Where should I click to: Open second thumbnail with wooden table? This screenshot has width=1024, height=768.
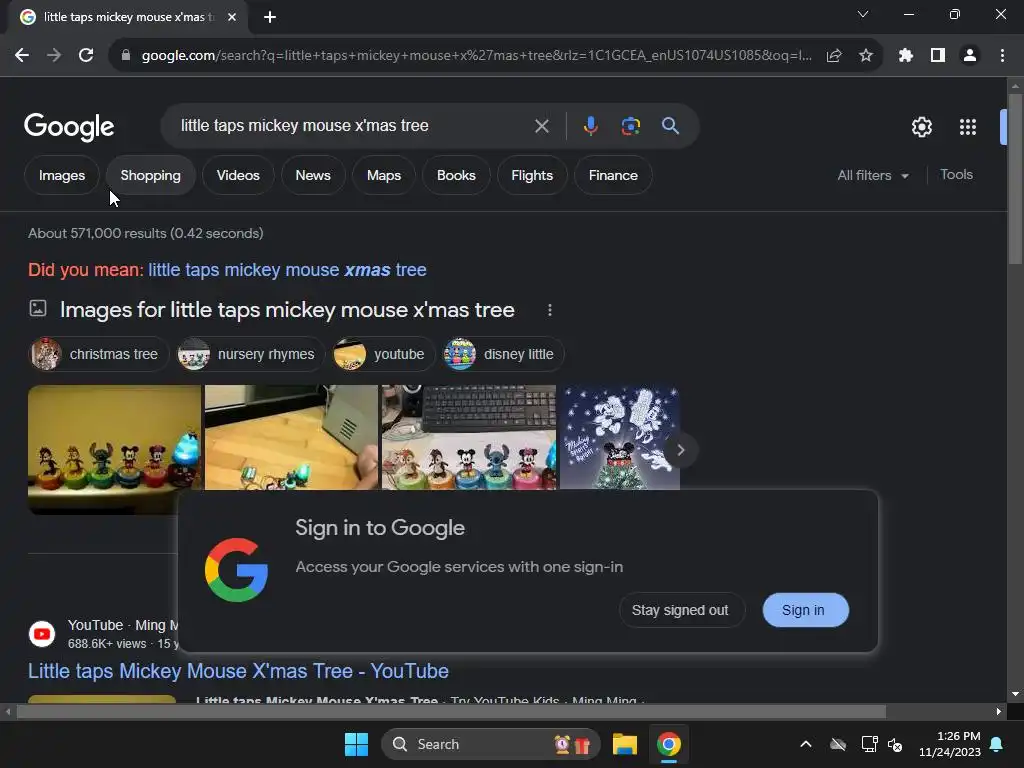[x=291, y=437]
